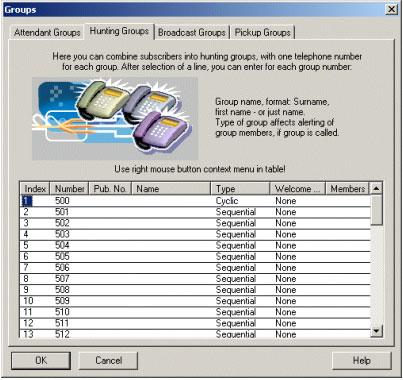Open Help for the Groups dialog
403x380 pixels.
[362, 361]
